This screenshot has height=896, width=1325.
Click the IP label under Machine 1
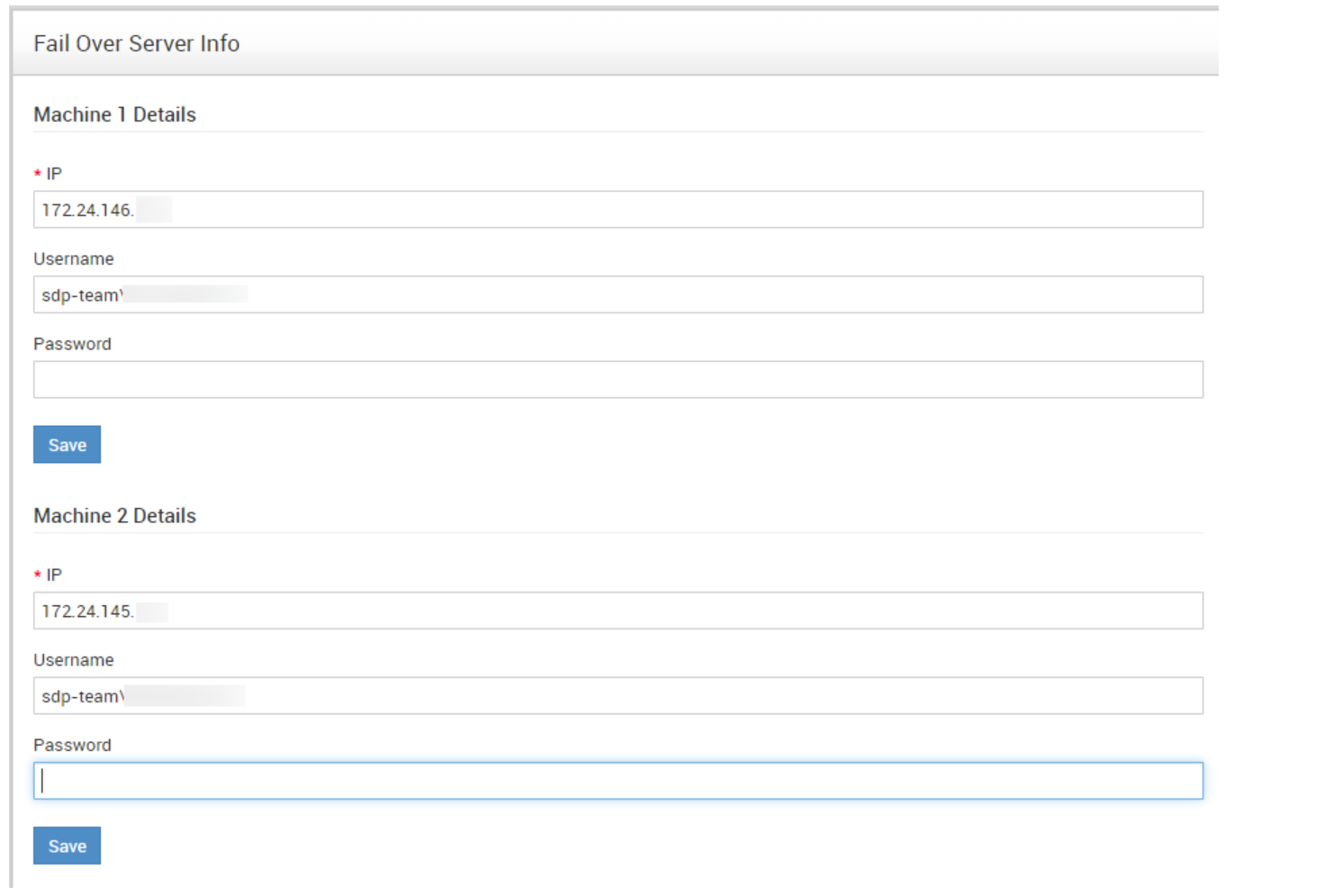coord(54,174)
